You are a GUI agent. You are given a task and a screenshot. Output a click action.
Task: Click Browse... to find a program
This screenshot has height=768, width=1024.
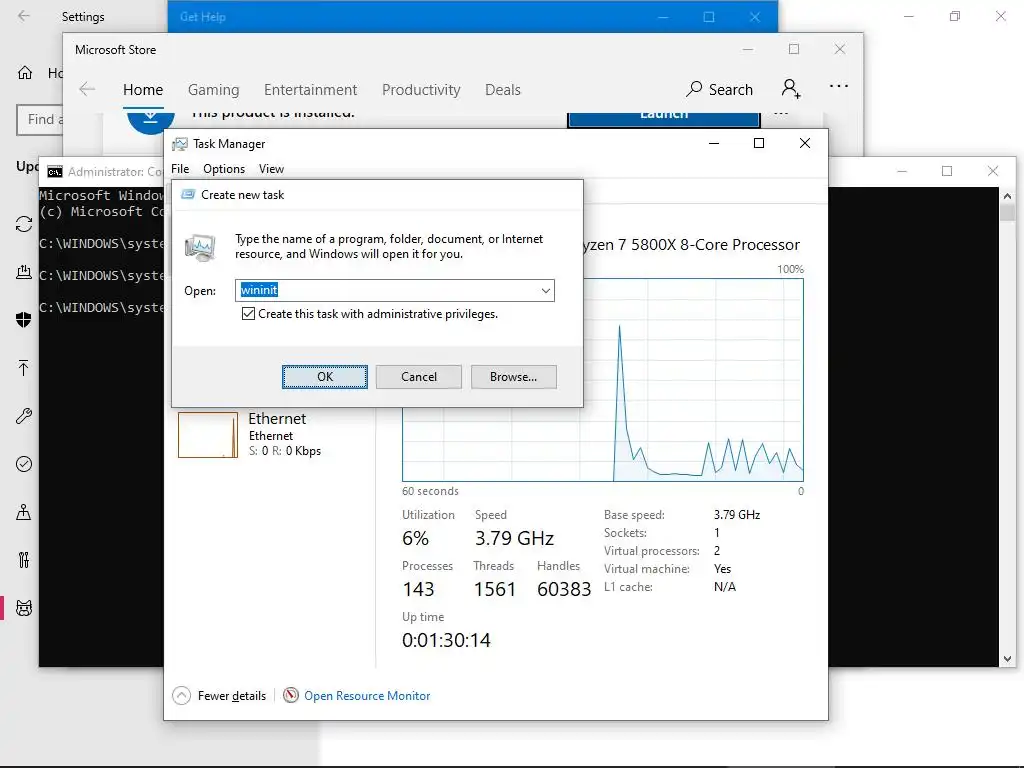pyautogui.click(x=513, y=377)
